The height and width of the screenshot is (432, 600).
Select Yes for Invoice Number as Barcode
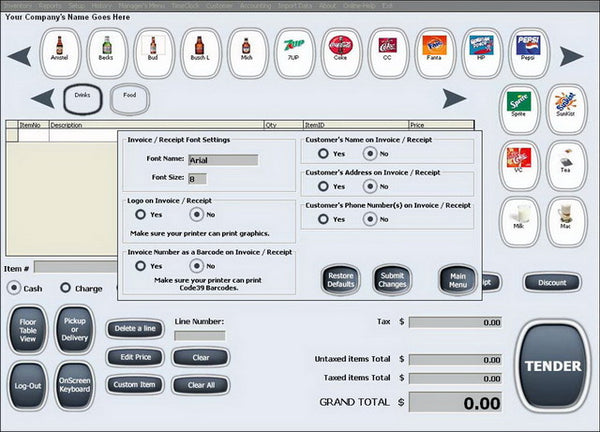point(140,266)
